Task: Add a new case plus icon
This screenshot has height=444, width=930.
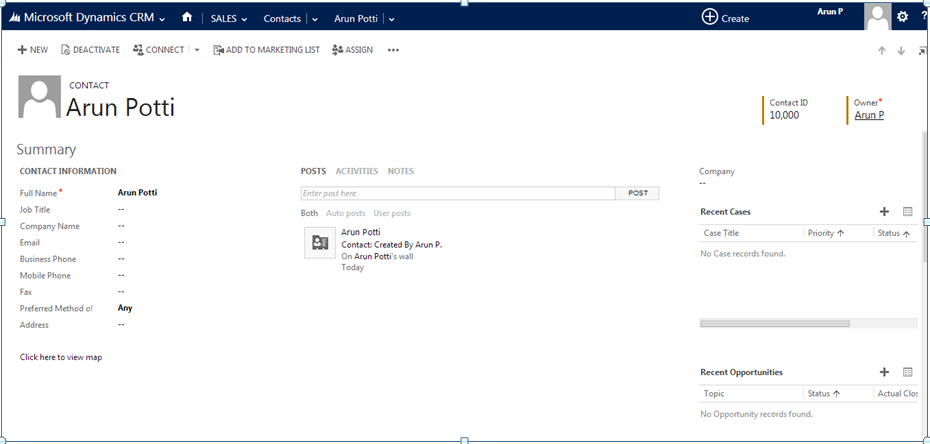Action: [x=884, y=212]
